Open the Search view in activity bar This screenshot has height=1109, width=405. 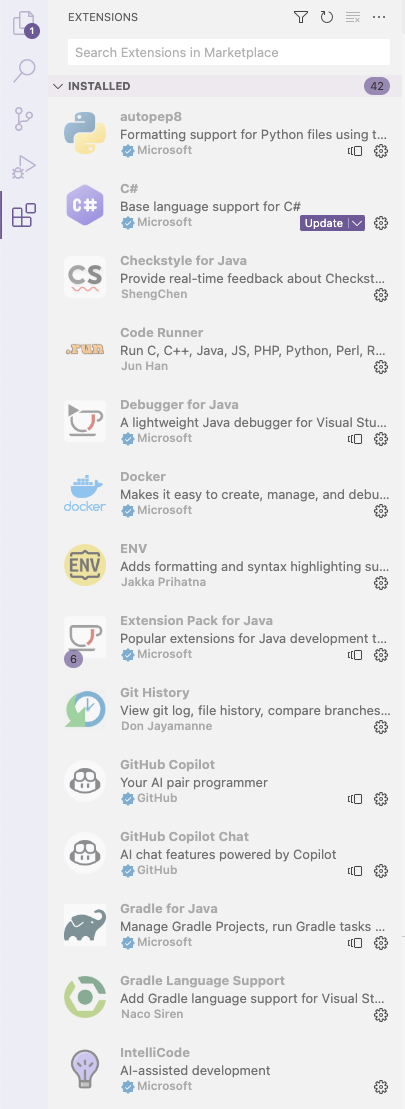24,71
